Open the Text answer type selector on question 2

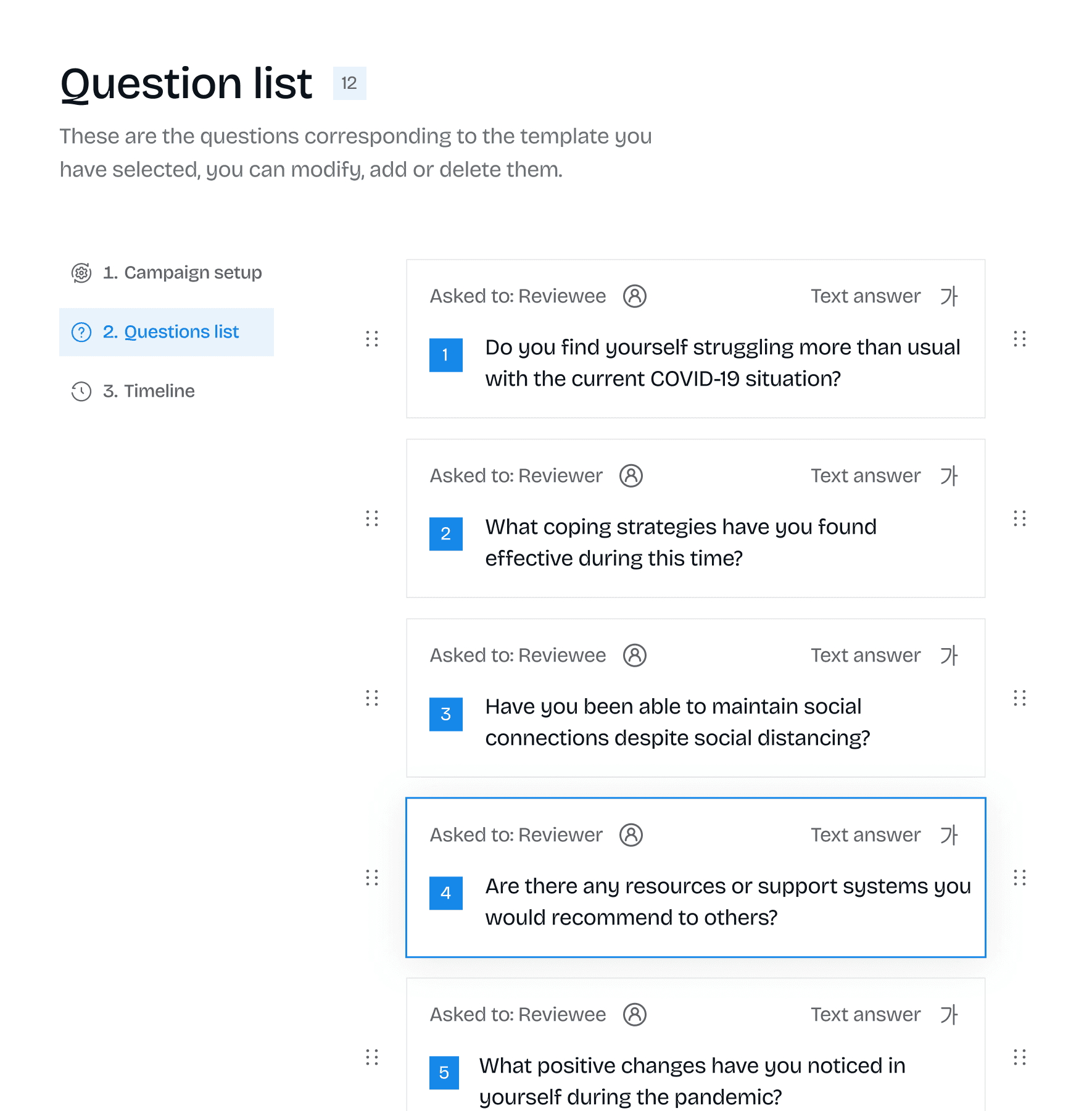click(x=866, y=475)
